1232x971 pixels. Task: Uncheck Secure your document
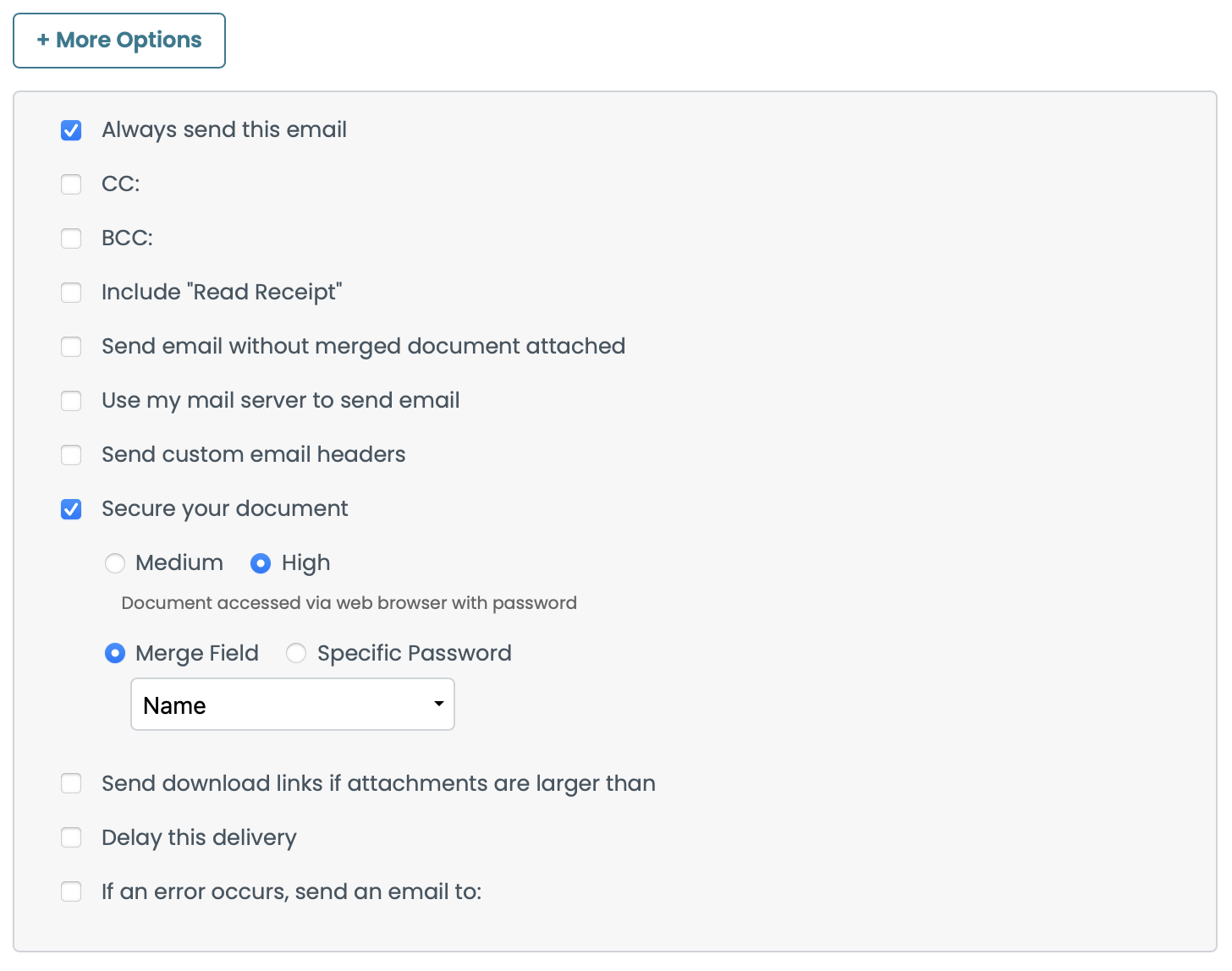tap(71, 509)
